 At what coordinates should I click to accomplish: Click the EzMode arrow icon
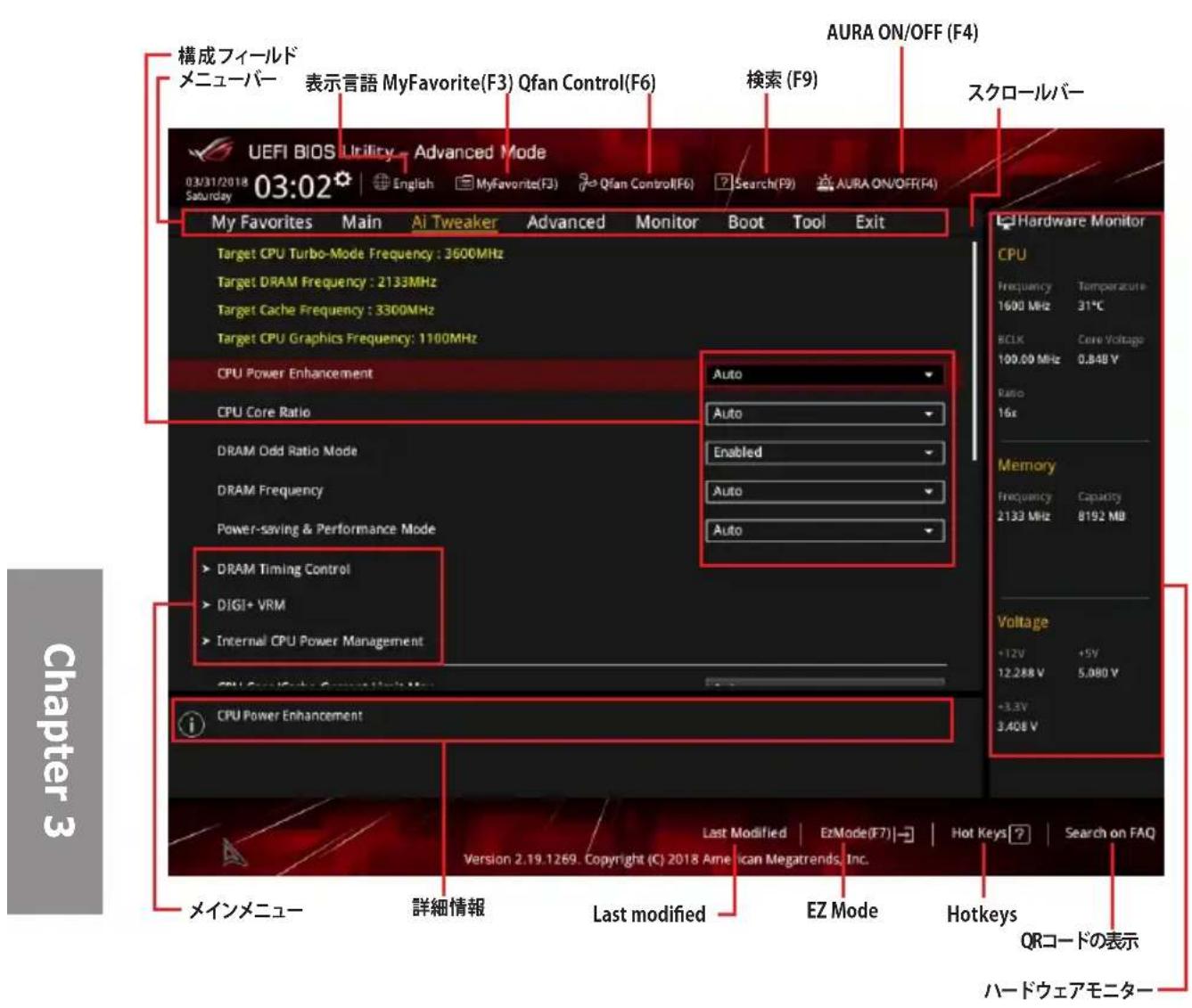tap(905, 834)
